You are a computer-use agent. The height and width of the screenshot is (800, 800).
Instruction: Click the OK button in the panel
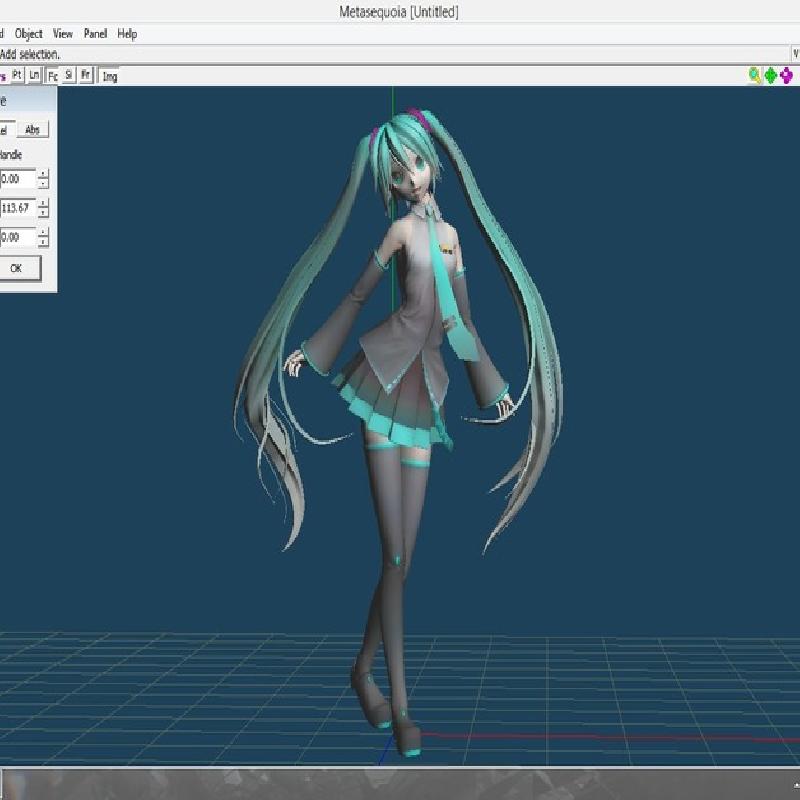point(18,268)
